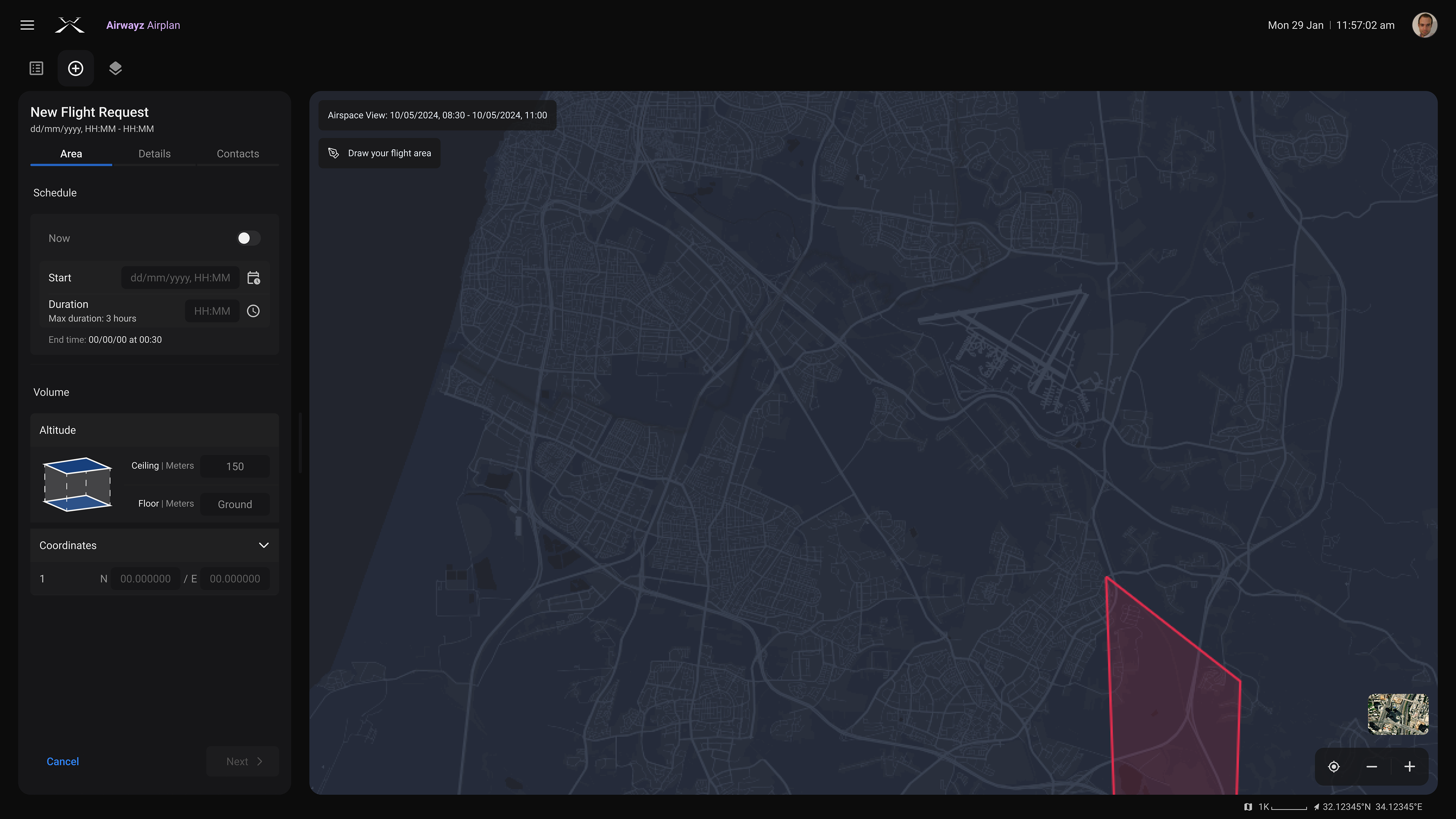The image size is (1456, 819).
Task: Open the Start date calendar picker
Action: [253, 278]
